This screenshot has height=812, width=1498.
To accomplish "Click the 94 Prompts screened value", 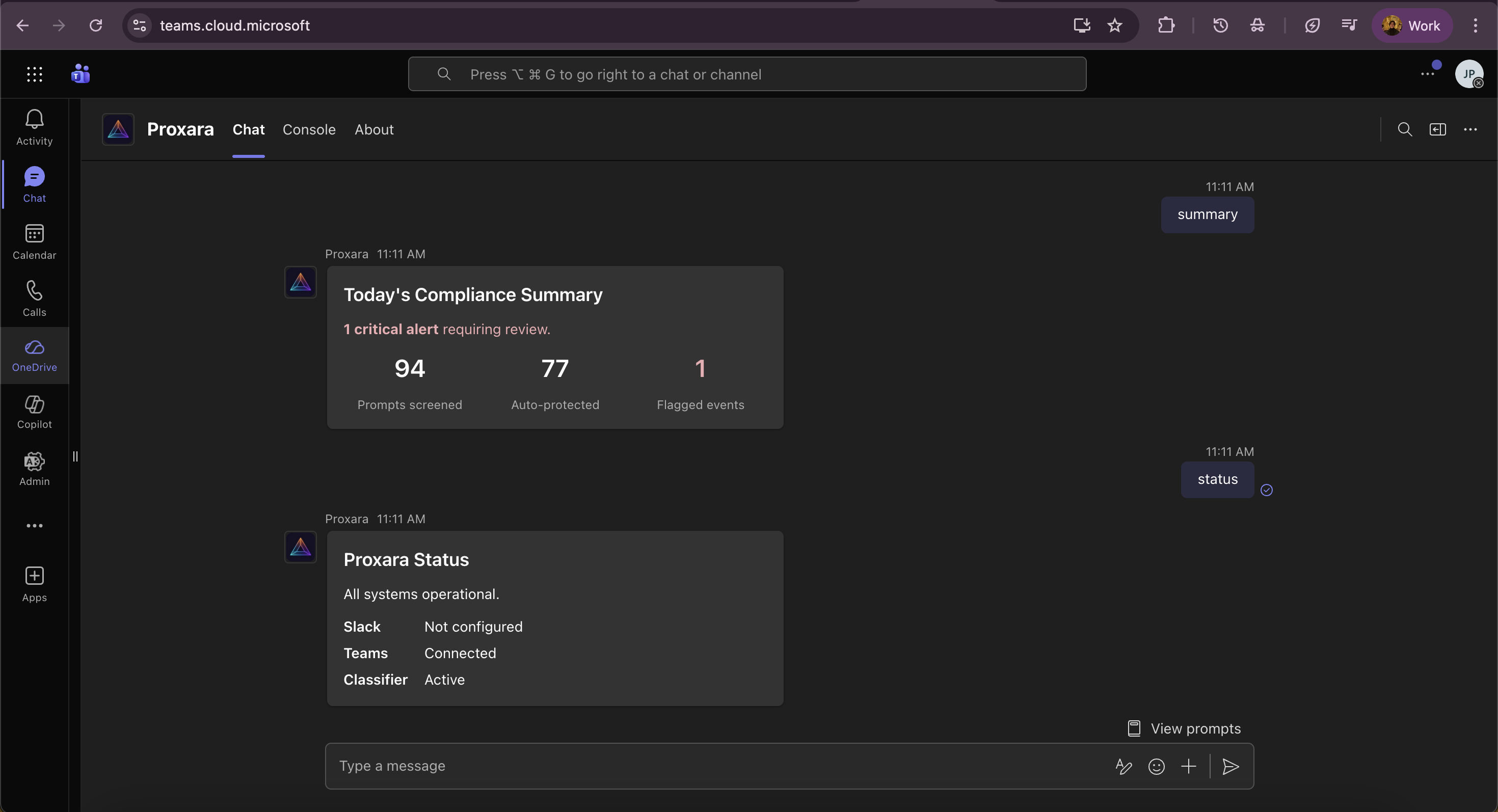I will click(409, 368).
